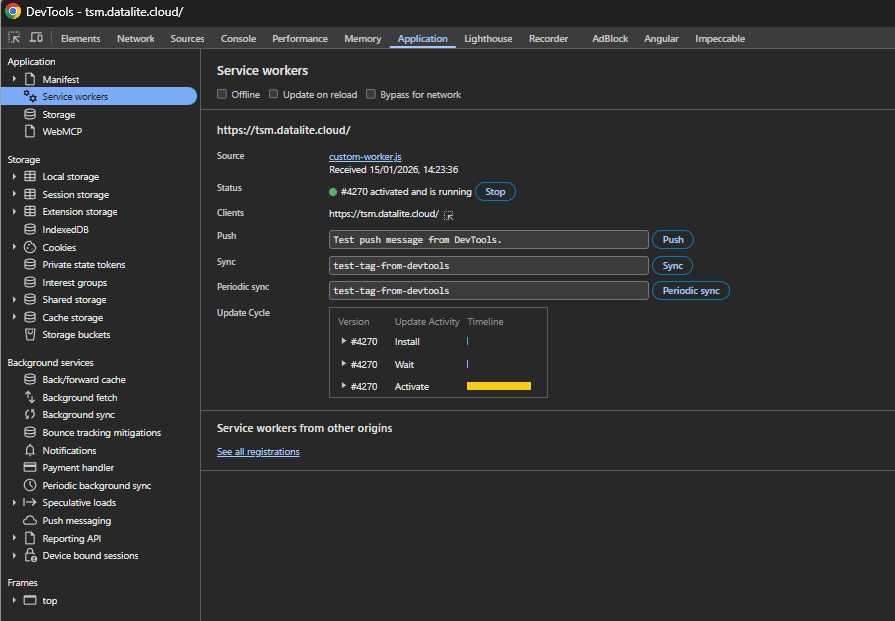Activate the inspect element picker icon
The image size is (895, 621).
click(x=14, y=38)
